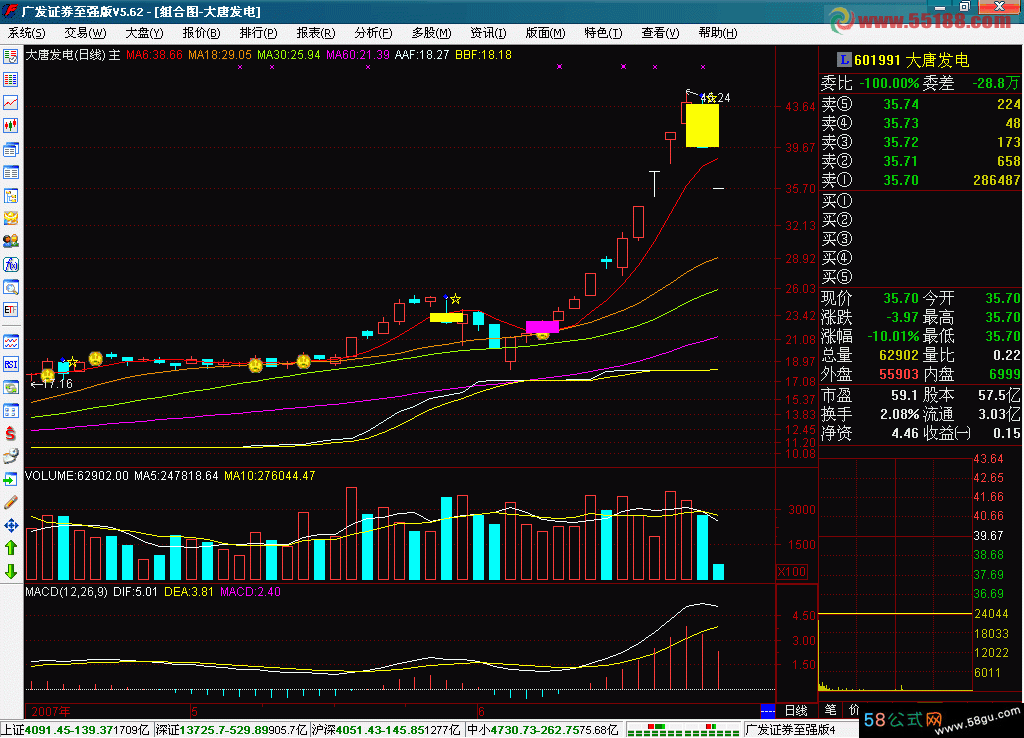The width and height of the screenshot is (1024, 738).
Task: Click the blue L badge beside 601991
Action: pyautogui.click(x=844, y=60)
